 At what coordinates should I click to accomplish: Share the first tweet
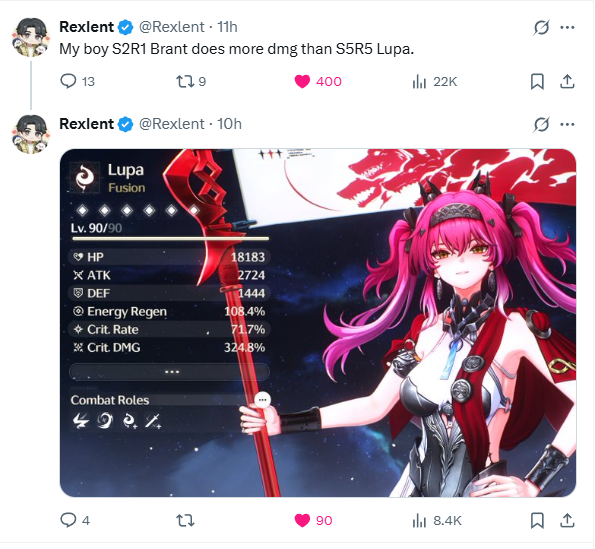(x=567, y=82)
